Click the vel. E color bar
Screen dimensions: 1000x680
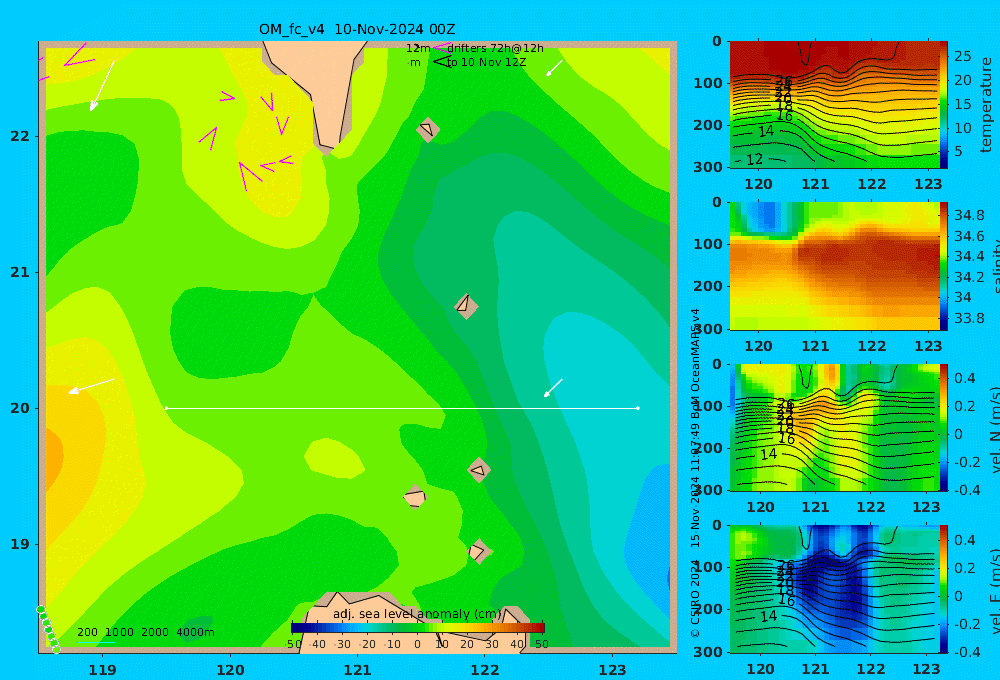(944, 589)
